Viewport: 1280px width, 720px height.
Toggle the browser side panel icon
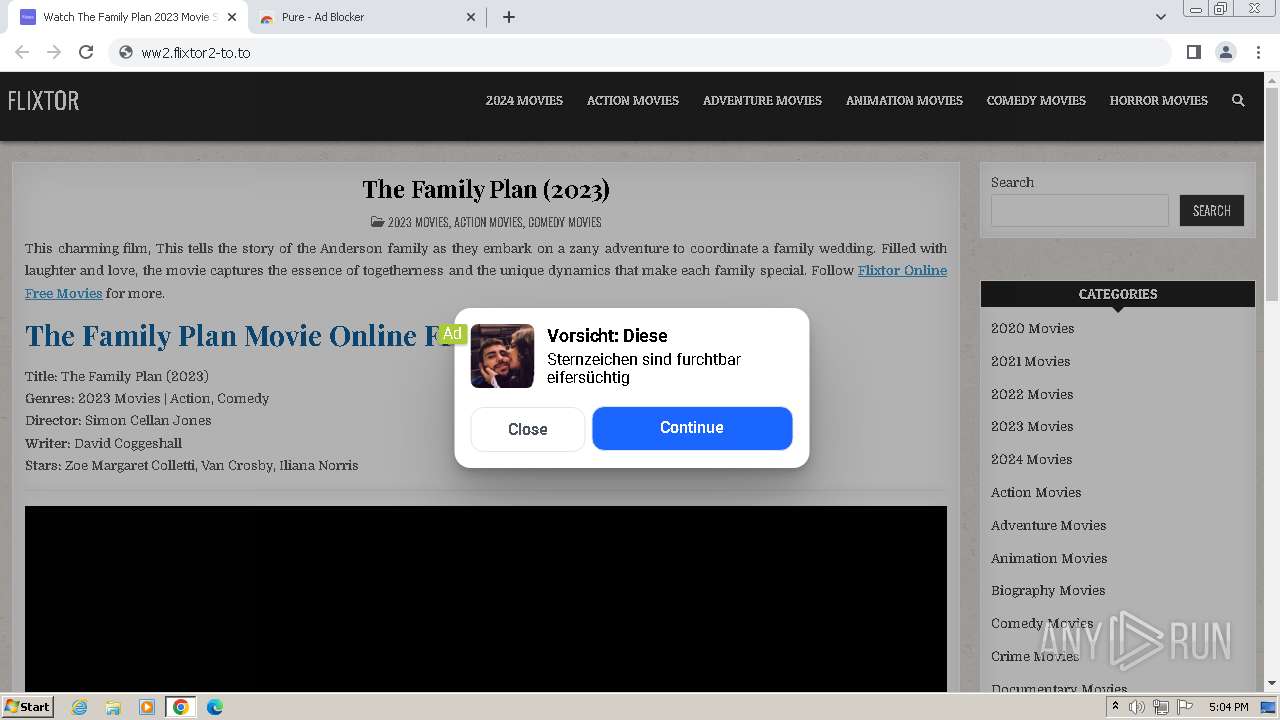(1193, 52)
